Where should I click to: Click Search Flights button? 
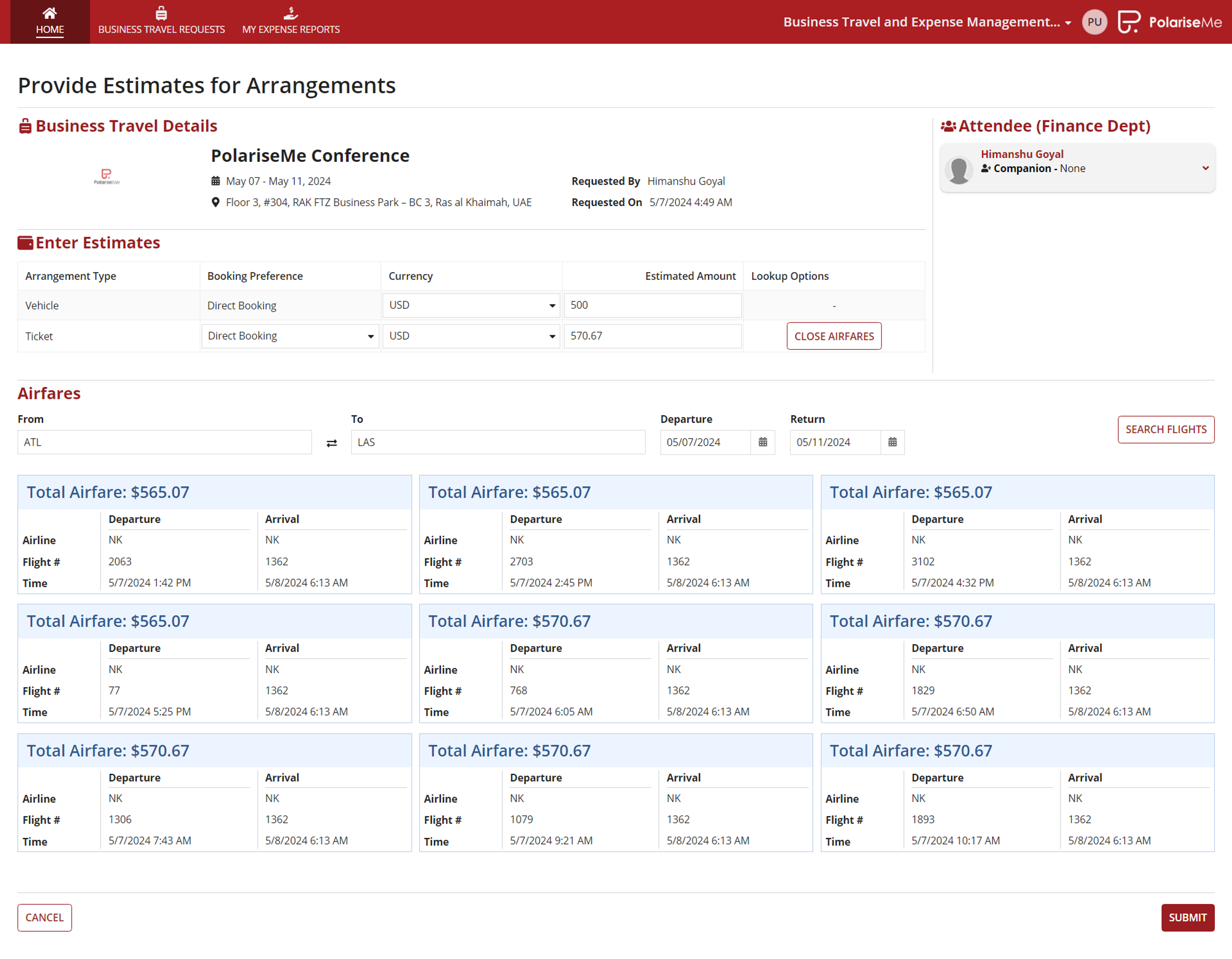point(1166,429)
